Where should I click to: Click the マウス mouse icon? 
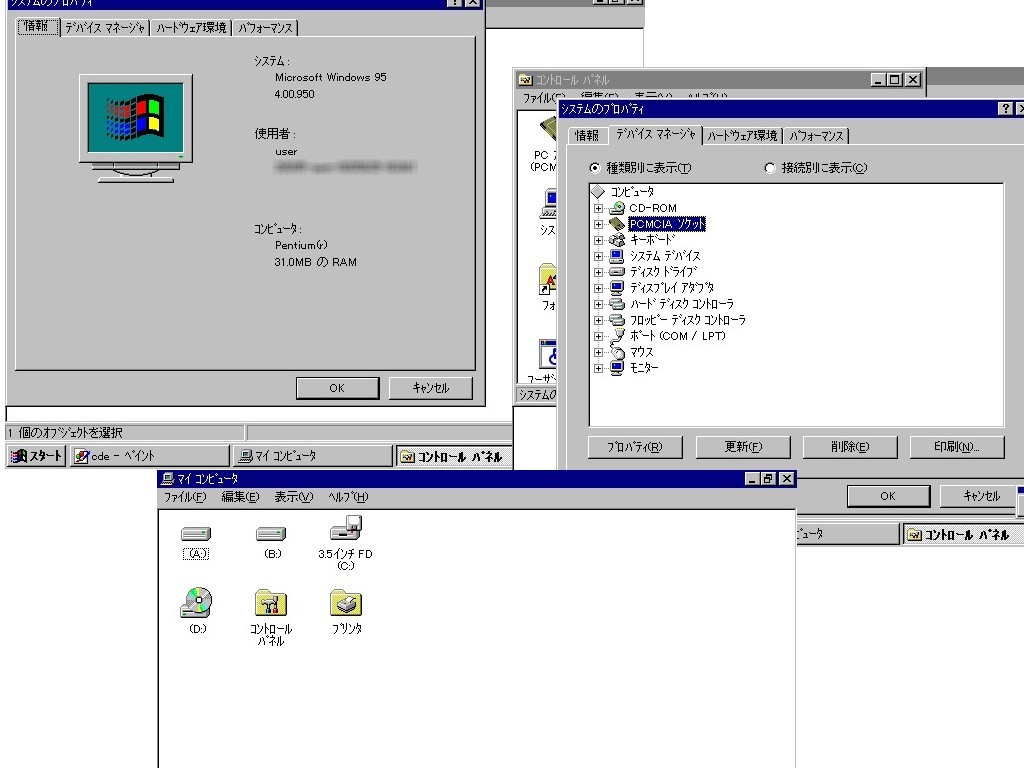click(616, 352)
